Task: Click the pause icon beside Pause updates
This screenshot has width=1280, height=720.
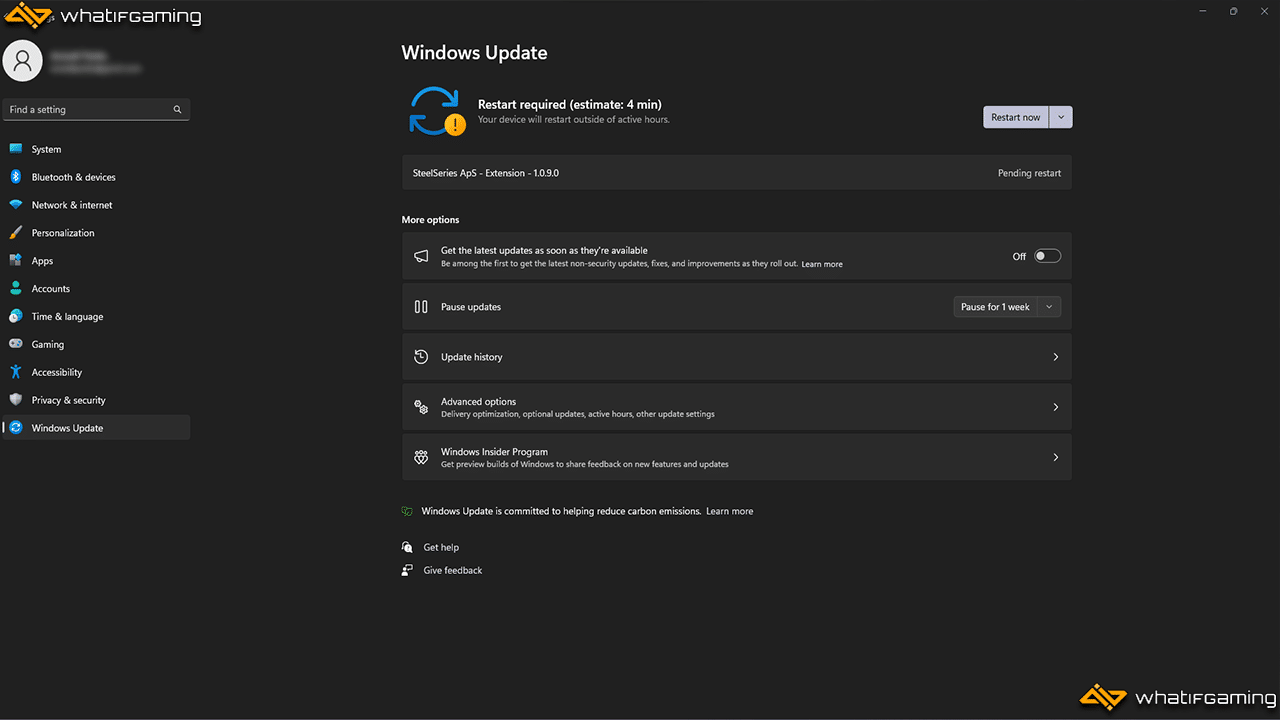Action: pyautogui.click(x=421, y=307)
